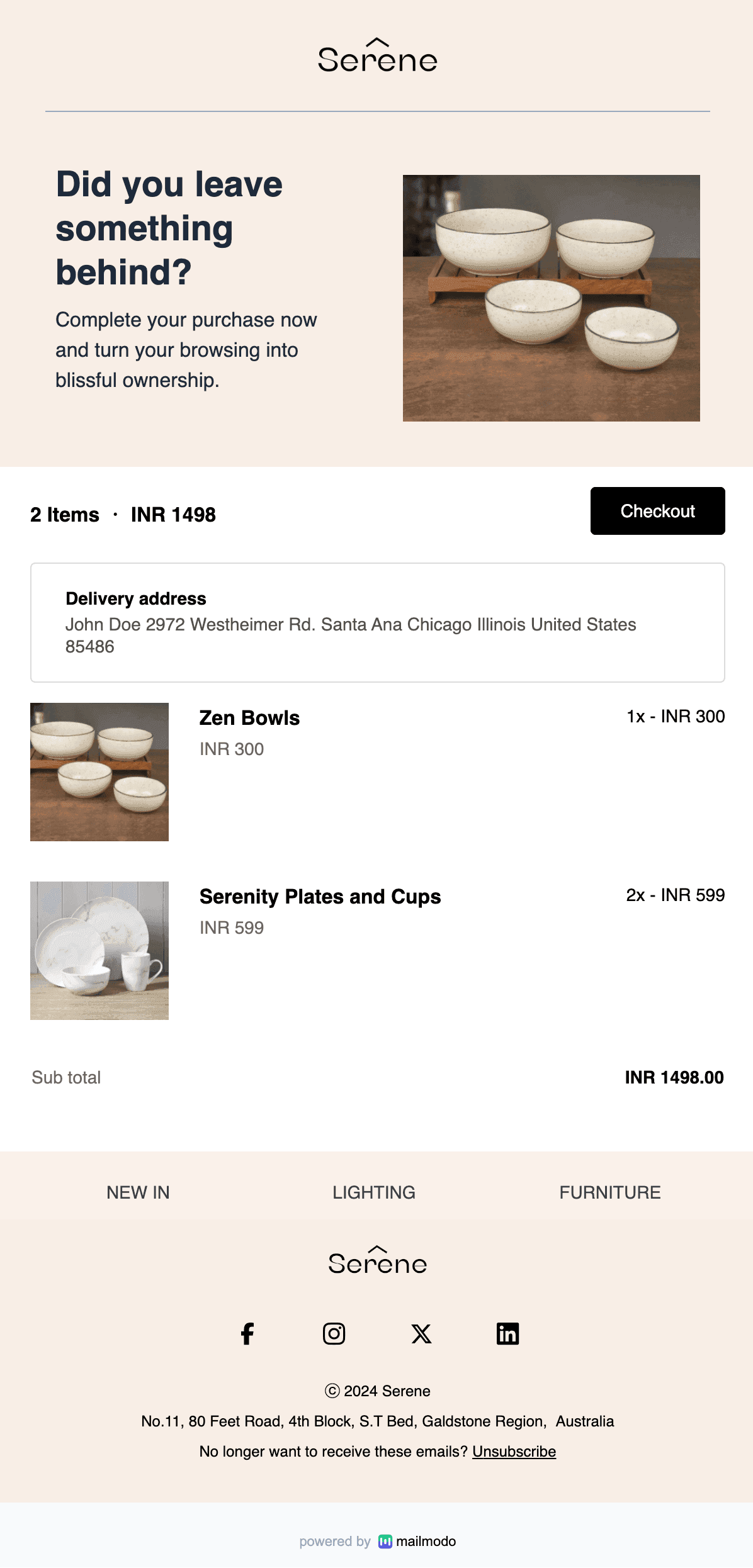The image size is (753, 1568).
Task: Open the NEW IN category
Action: point(138,1192)
